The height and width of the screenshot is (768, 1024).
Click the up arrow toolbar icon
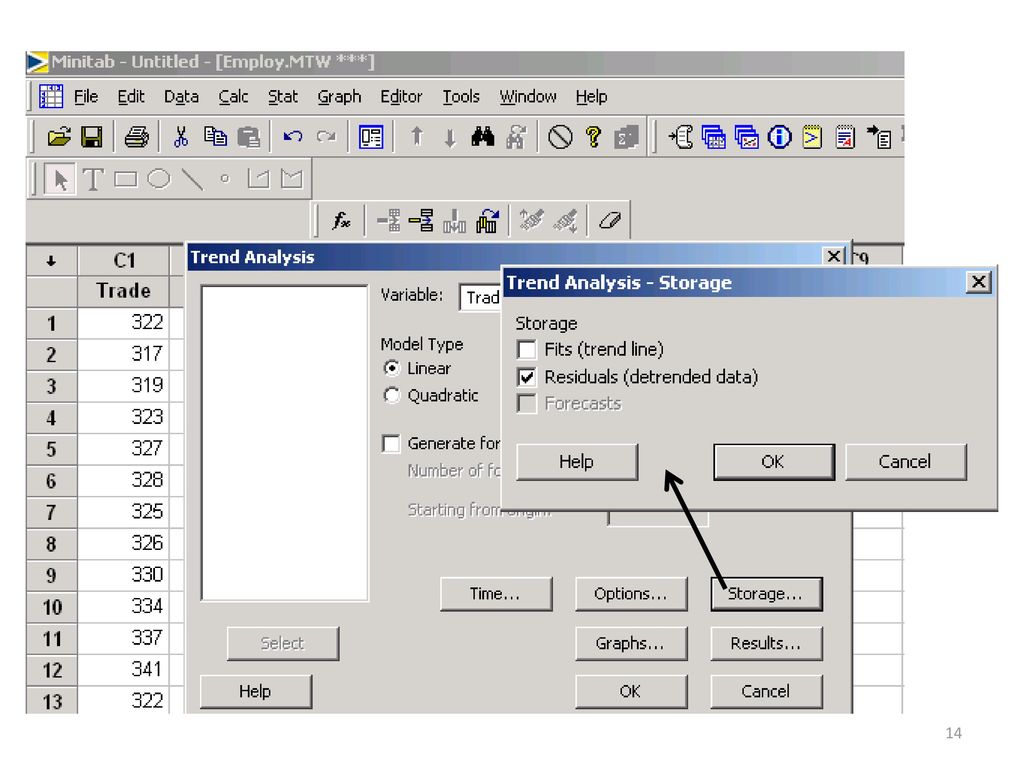417,137
